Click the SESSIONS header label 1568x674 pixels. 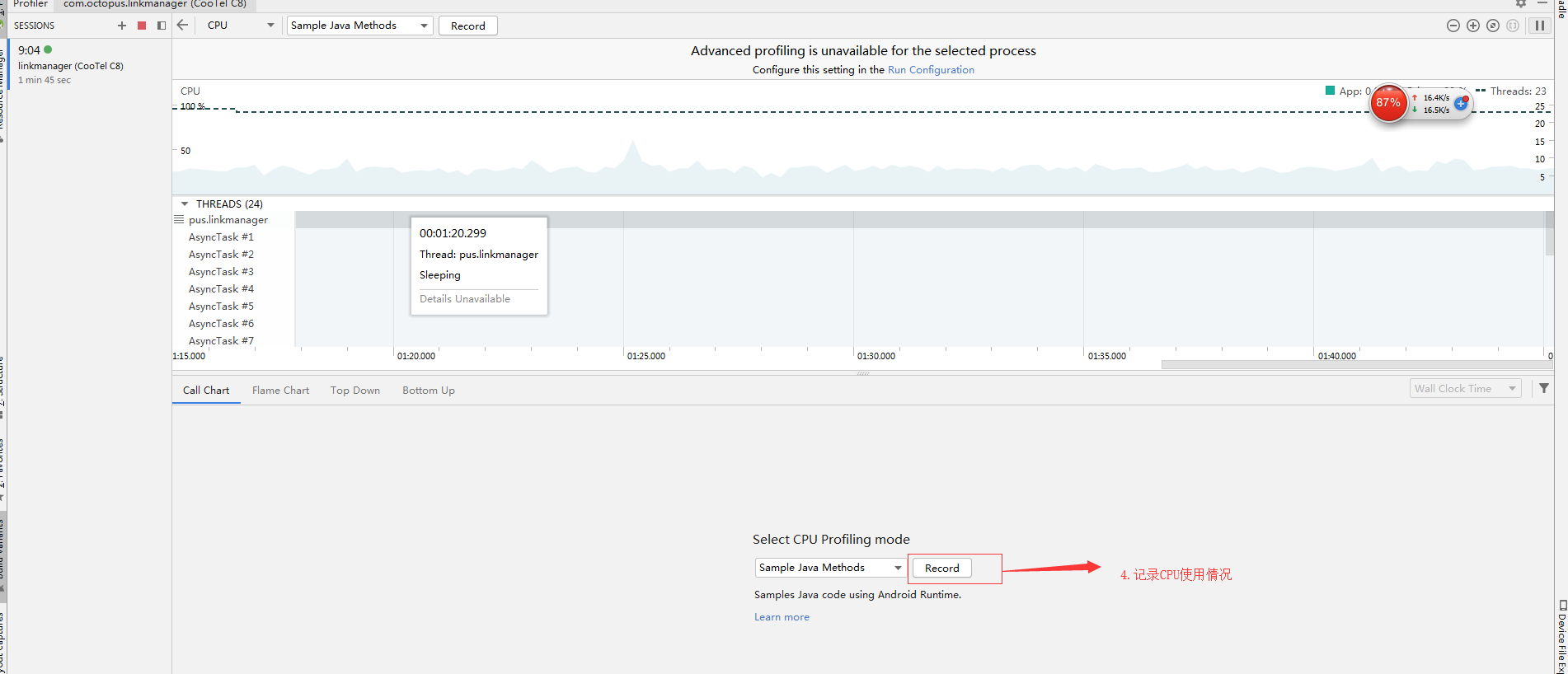tap(34, 26)
